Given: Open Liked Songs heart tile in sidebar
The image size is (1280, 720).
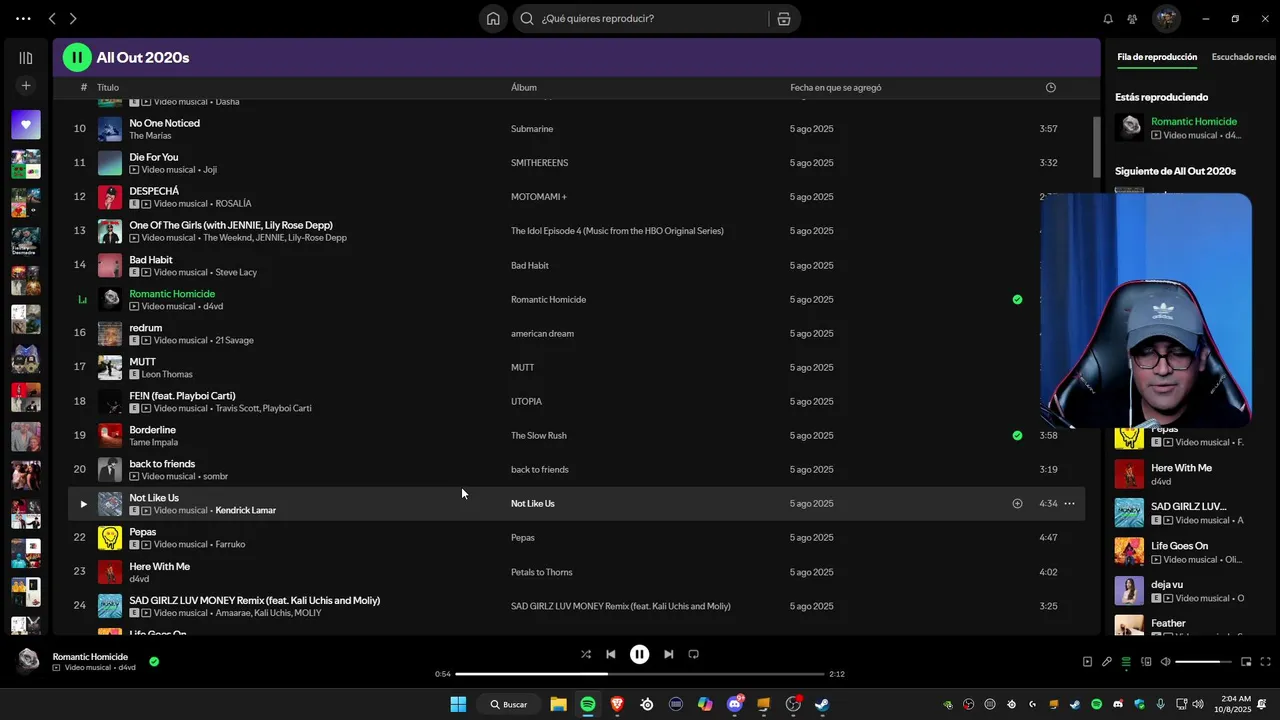Looking at the screenshot, I should pos(26,125).
